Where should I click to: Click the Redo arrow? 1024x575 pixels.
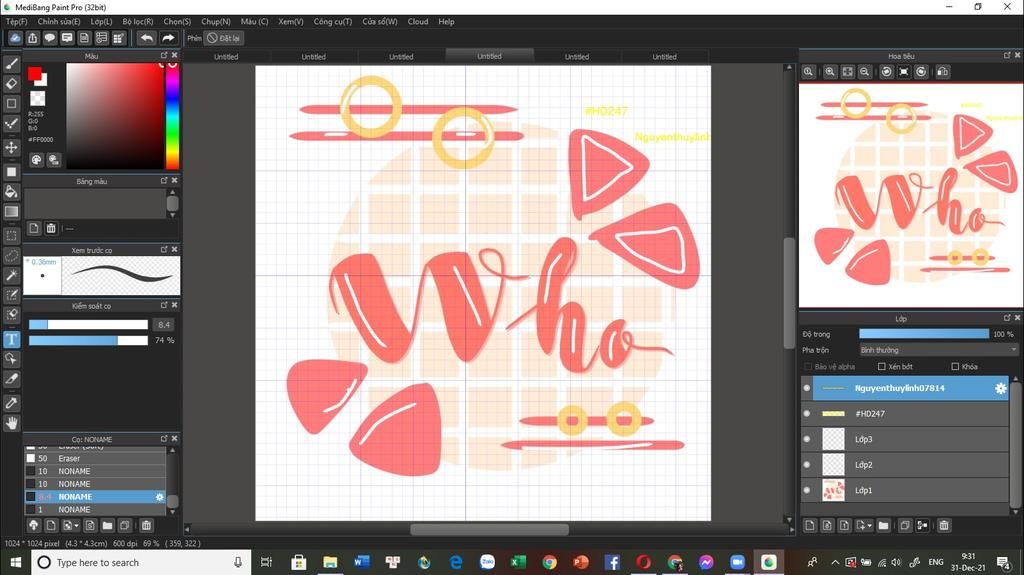[168, 38]
